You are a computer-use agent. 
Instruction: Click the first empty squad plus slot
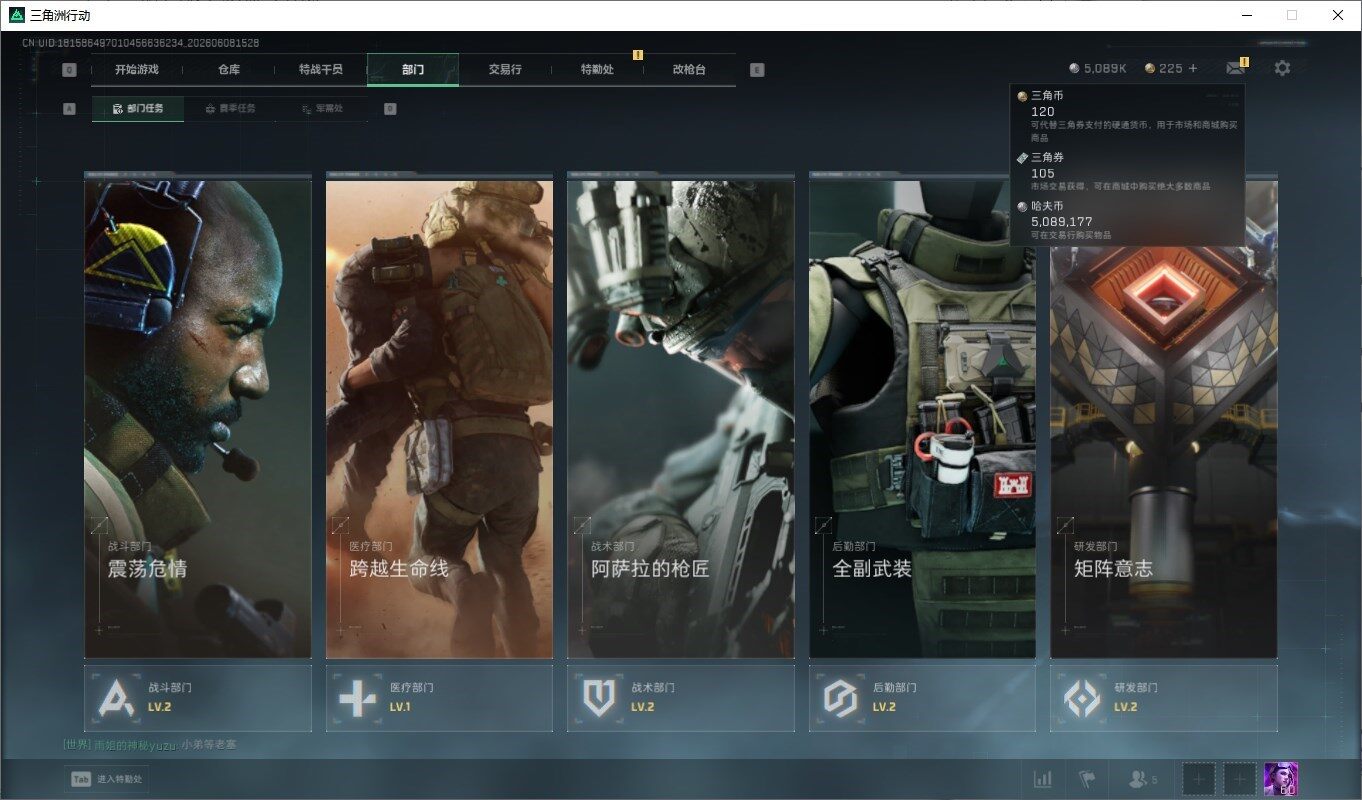click(x=1199, y=778)
